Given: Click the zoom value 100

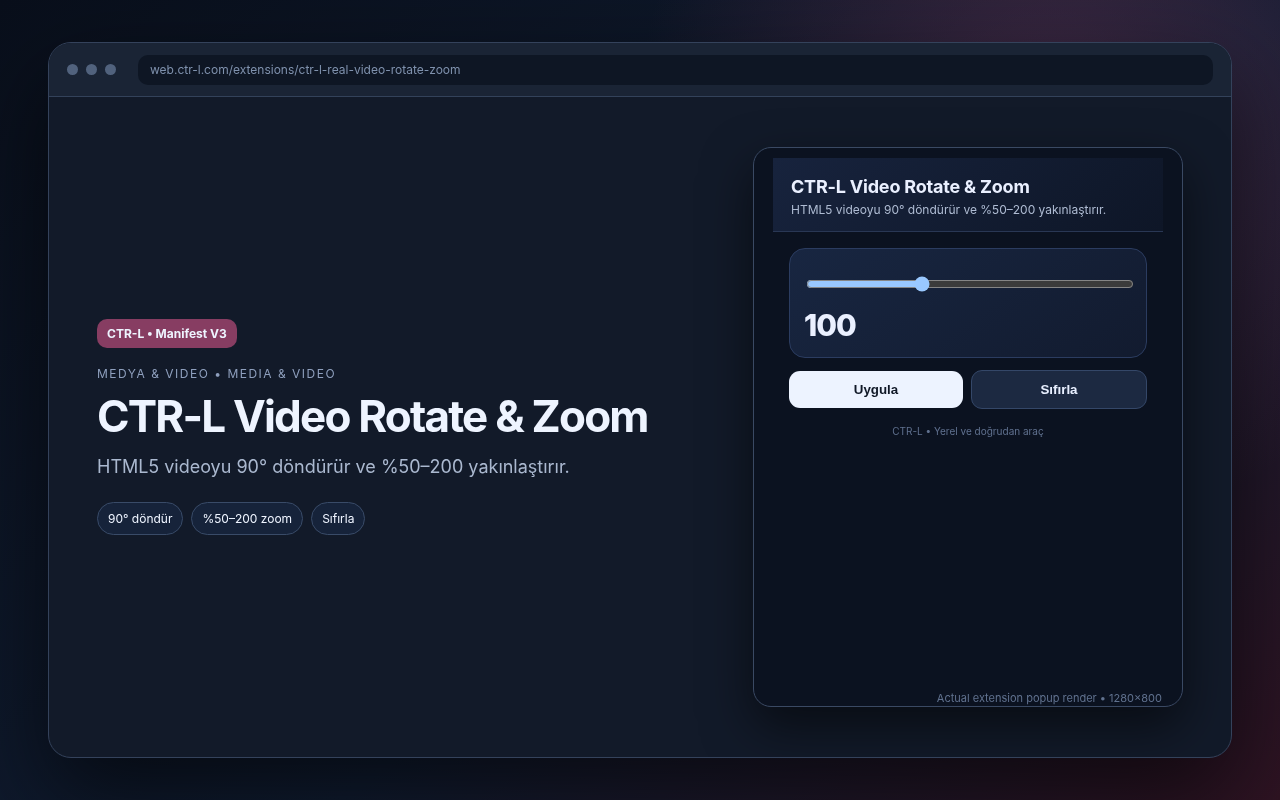Looking at the screenshot, I should click(830, 326).
